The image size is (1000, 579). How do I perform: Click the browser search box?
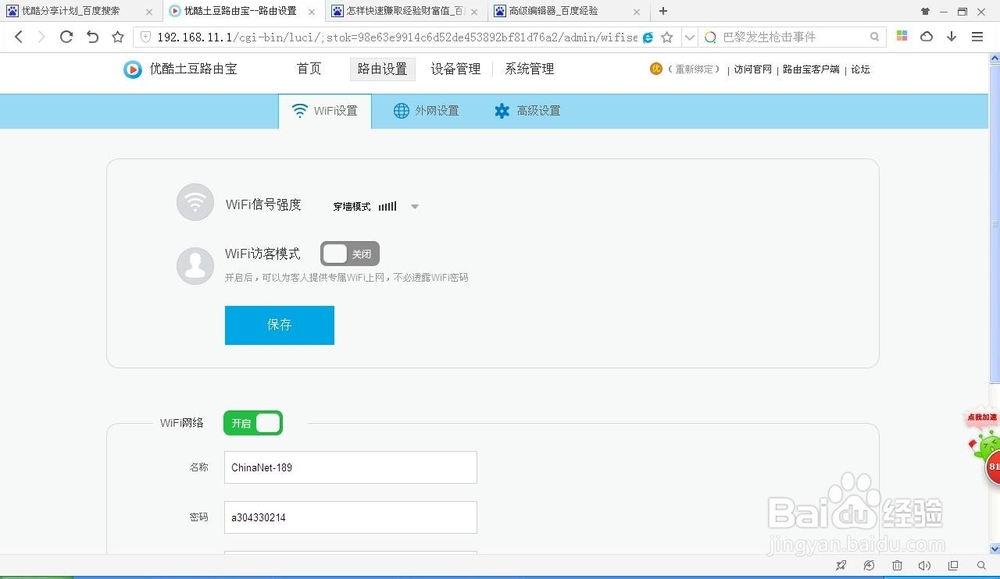(x=793, y=37)
